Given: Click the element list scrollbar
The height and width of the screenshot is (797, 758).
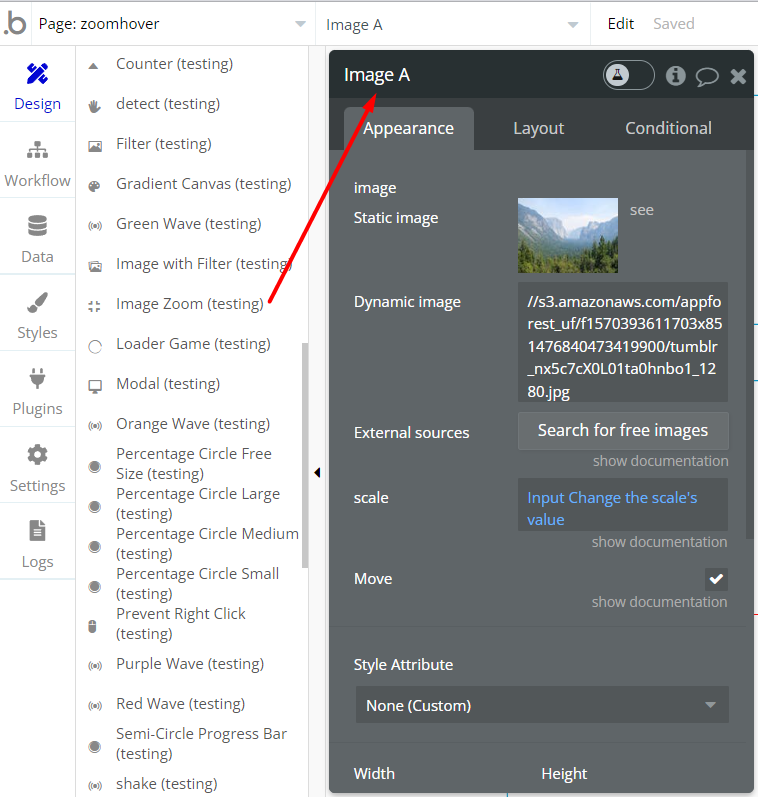Looking at the screenshot, I should [x=305, y=455].
